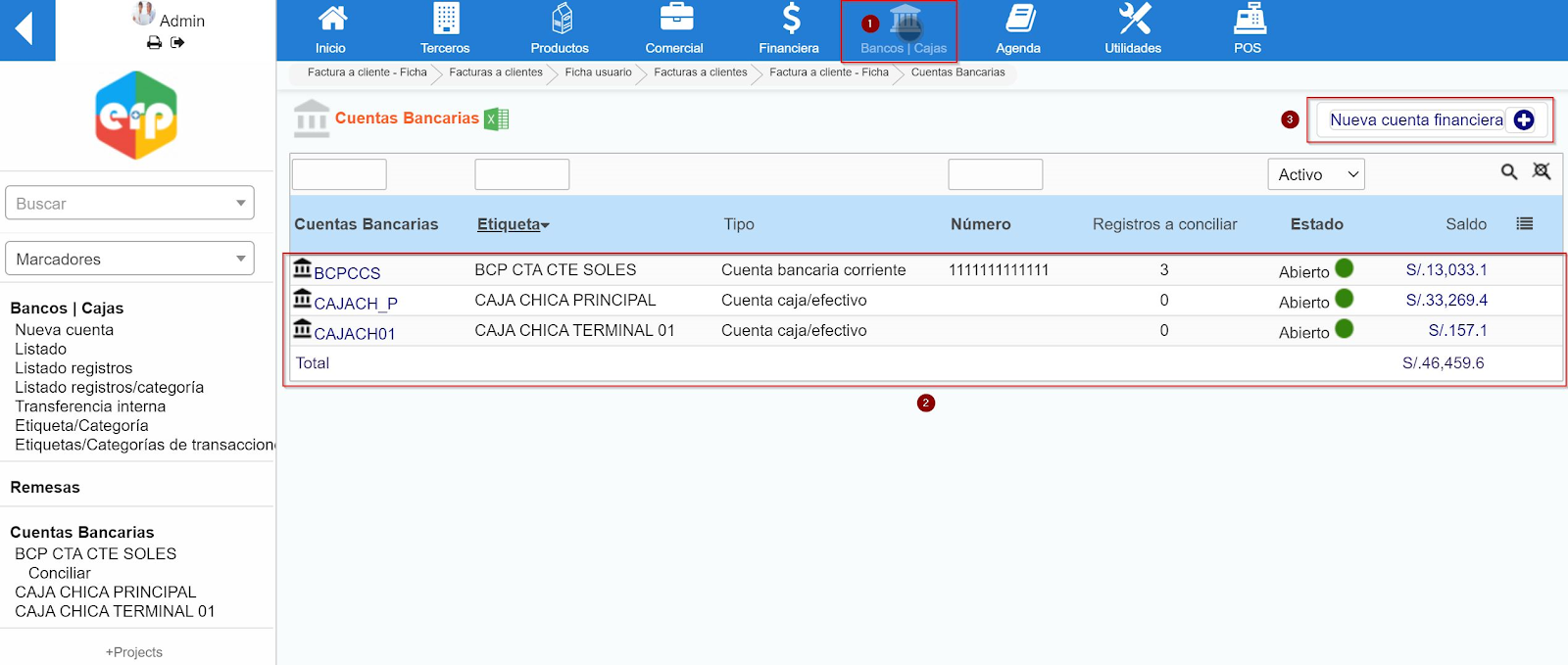Open the Agenda menu
This screenshot has width=1568, height=665.
click(x=1018, y=29)
